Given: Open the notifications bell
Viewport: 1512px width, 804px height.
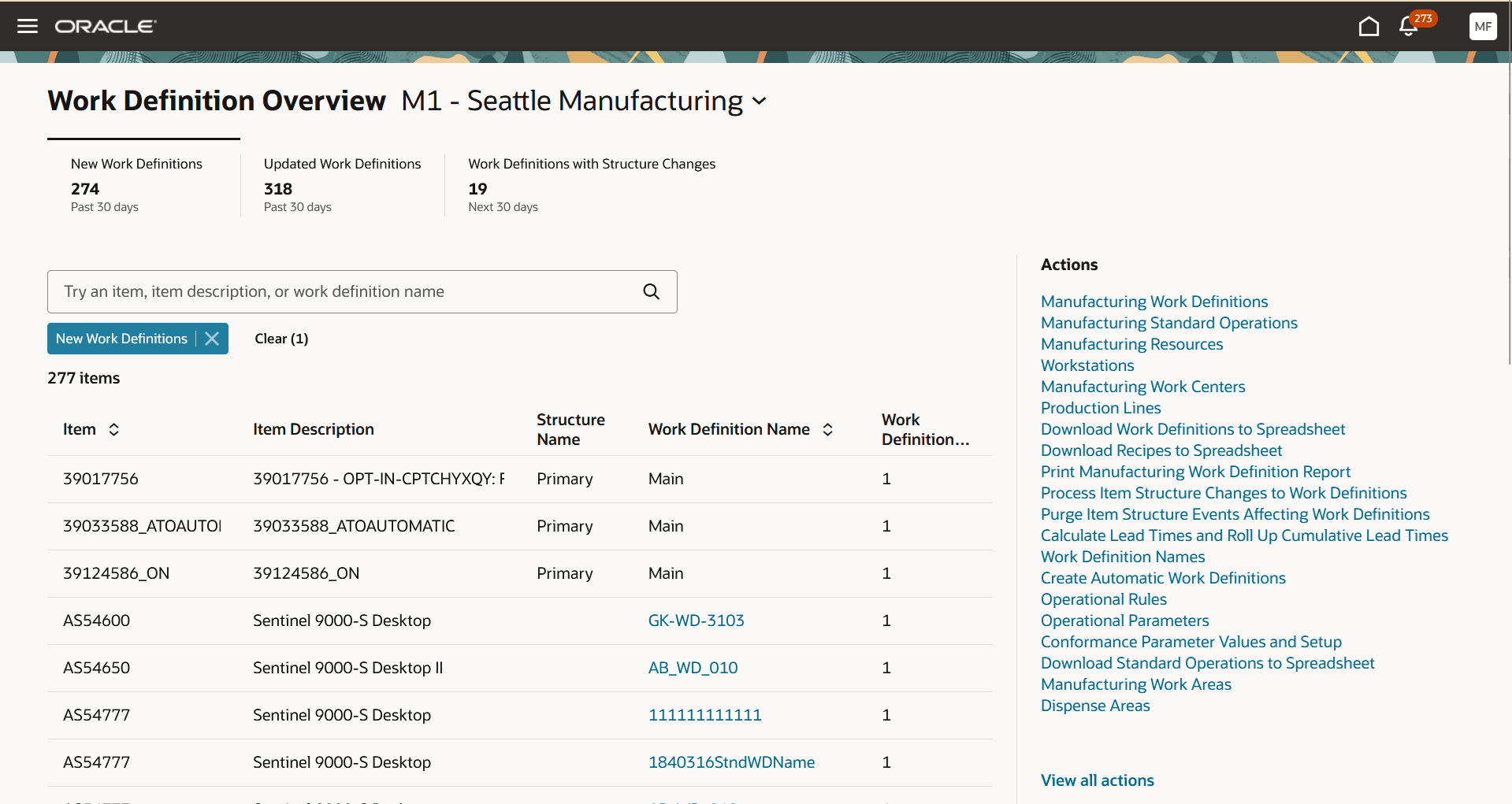Looking at the screenshot, I should pos(1409,26).
